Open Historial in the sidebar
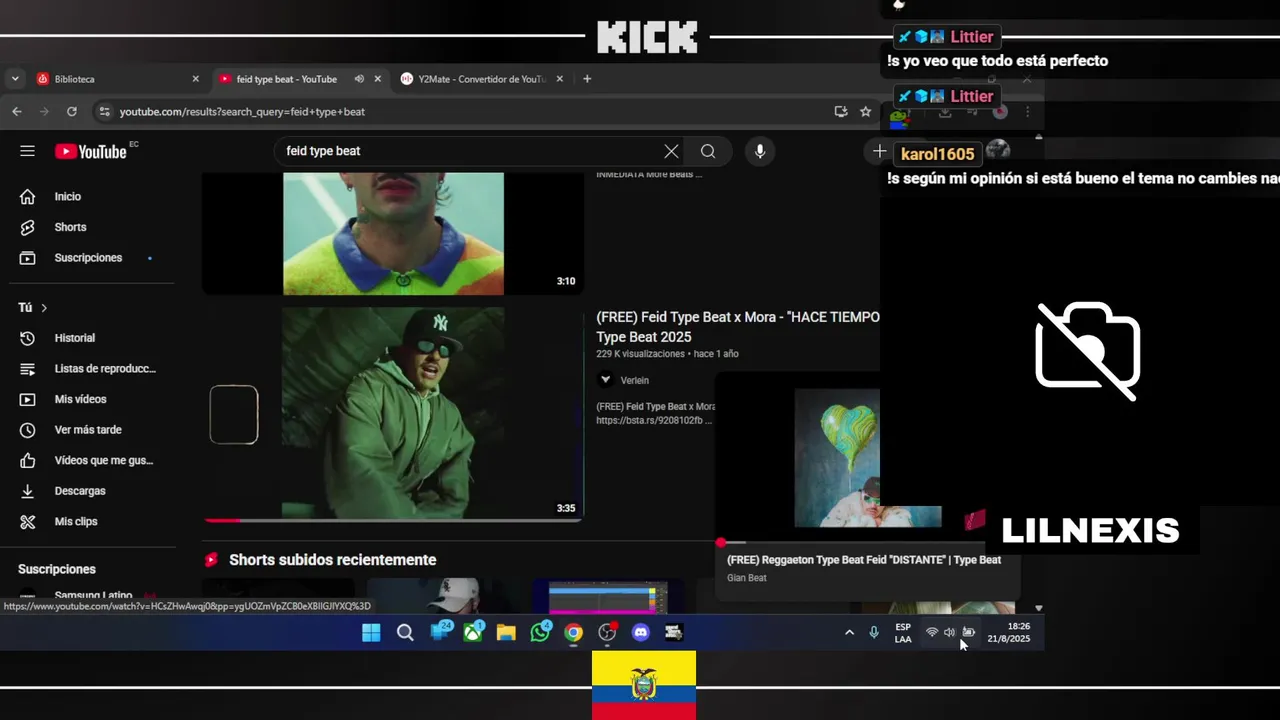The height and width of the screenshot is (720, 1280). [75, 338]
